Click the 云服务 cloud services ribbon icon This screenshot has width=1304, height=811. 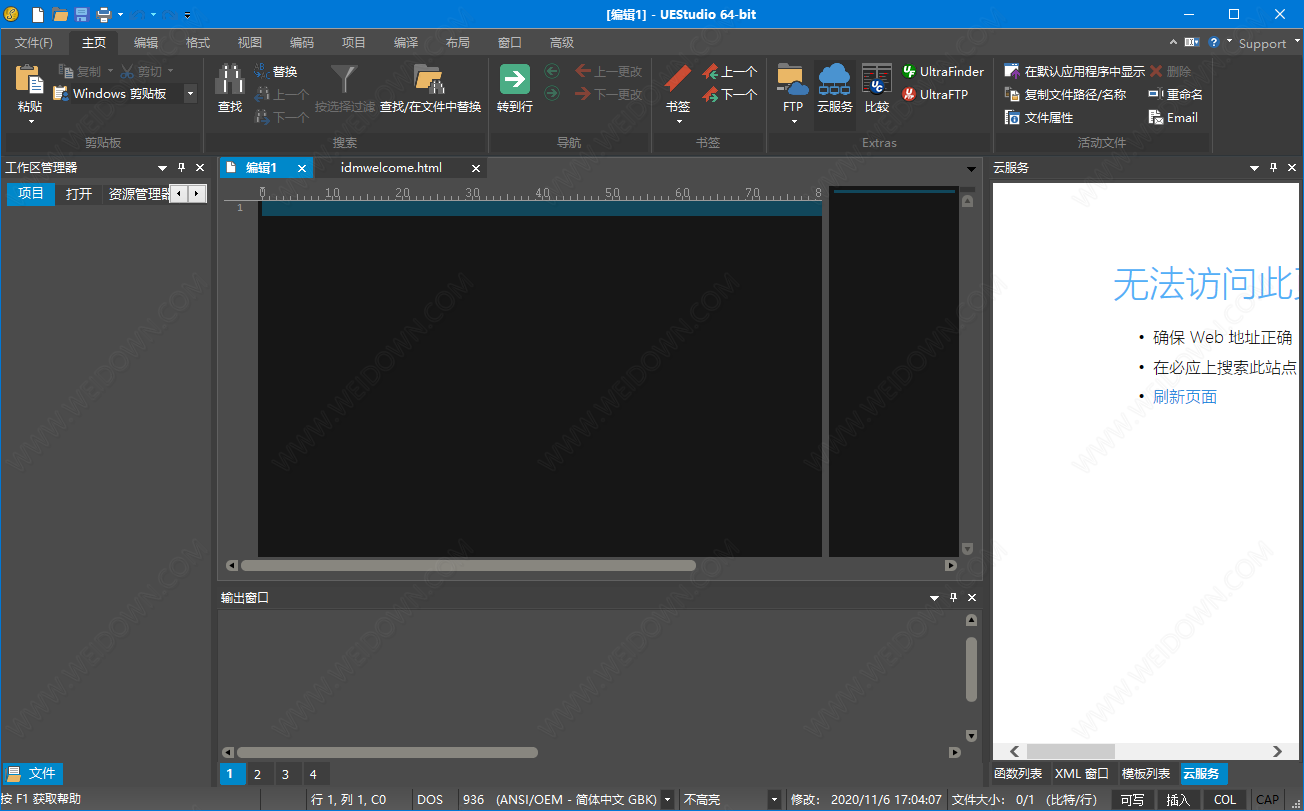(x=834, y=79)
